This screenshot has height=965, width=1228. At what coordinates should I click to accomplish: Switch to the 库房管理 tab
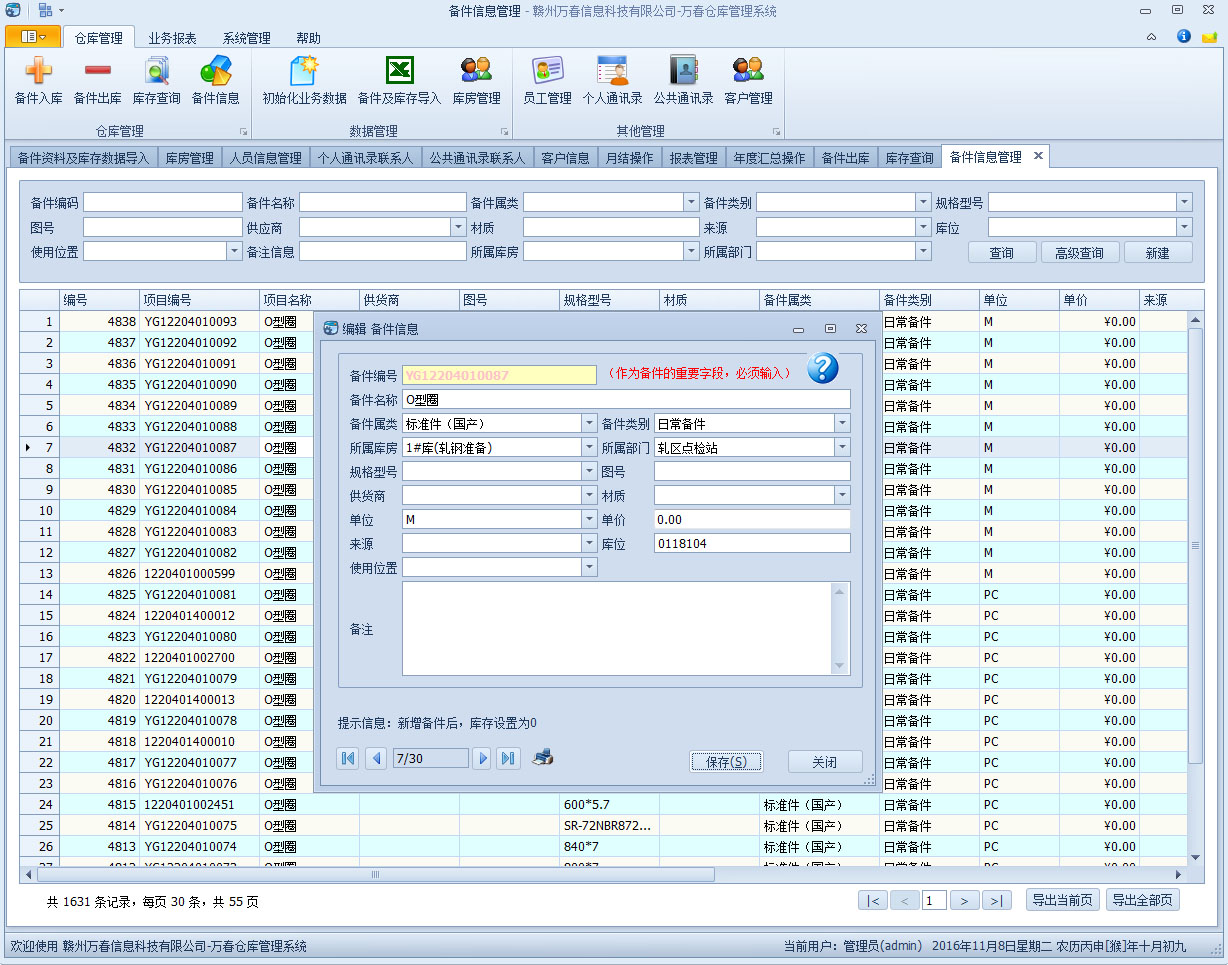(x=189, y=156)
